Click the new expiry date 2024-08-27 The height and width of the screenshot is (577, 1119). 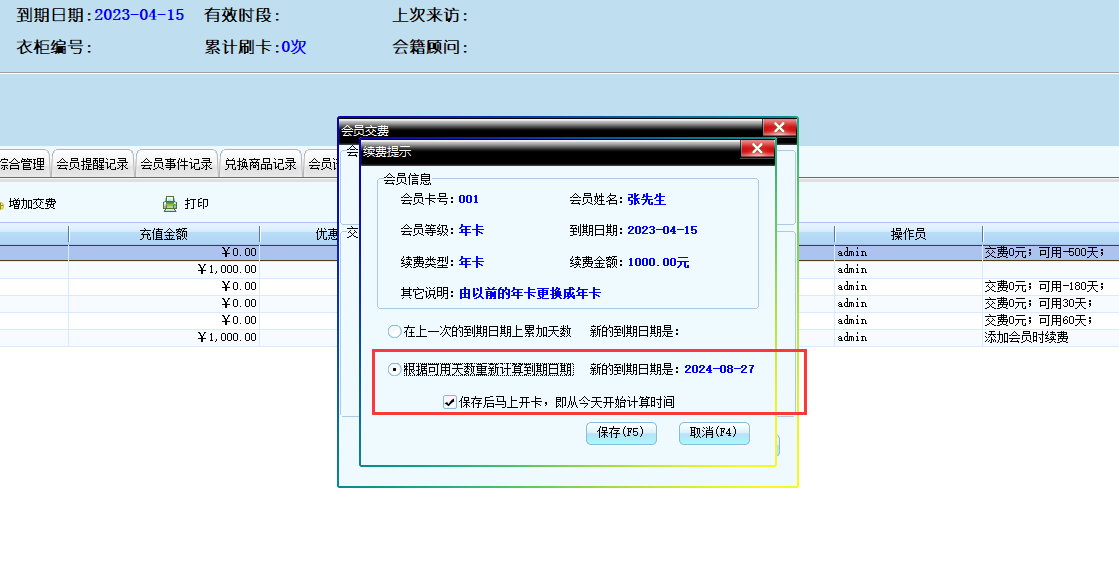click(719, 369)
